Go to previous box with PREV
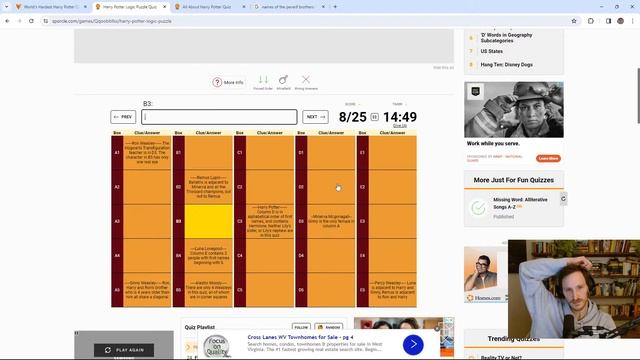Viewport: 640px width, 360px height. click(x=123, y=117)
